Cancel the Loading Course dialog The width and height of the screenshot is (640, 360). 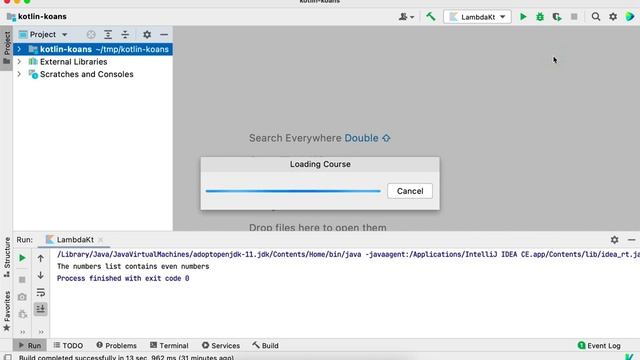pos(410,191)
